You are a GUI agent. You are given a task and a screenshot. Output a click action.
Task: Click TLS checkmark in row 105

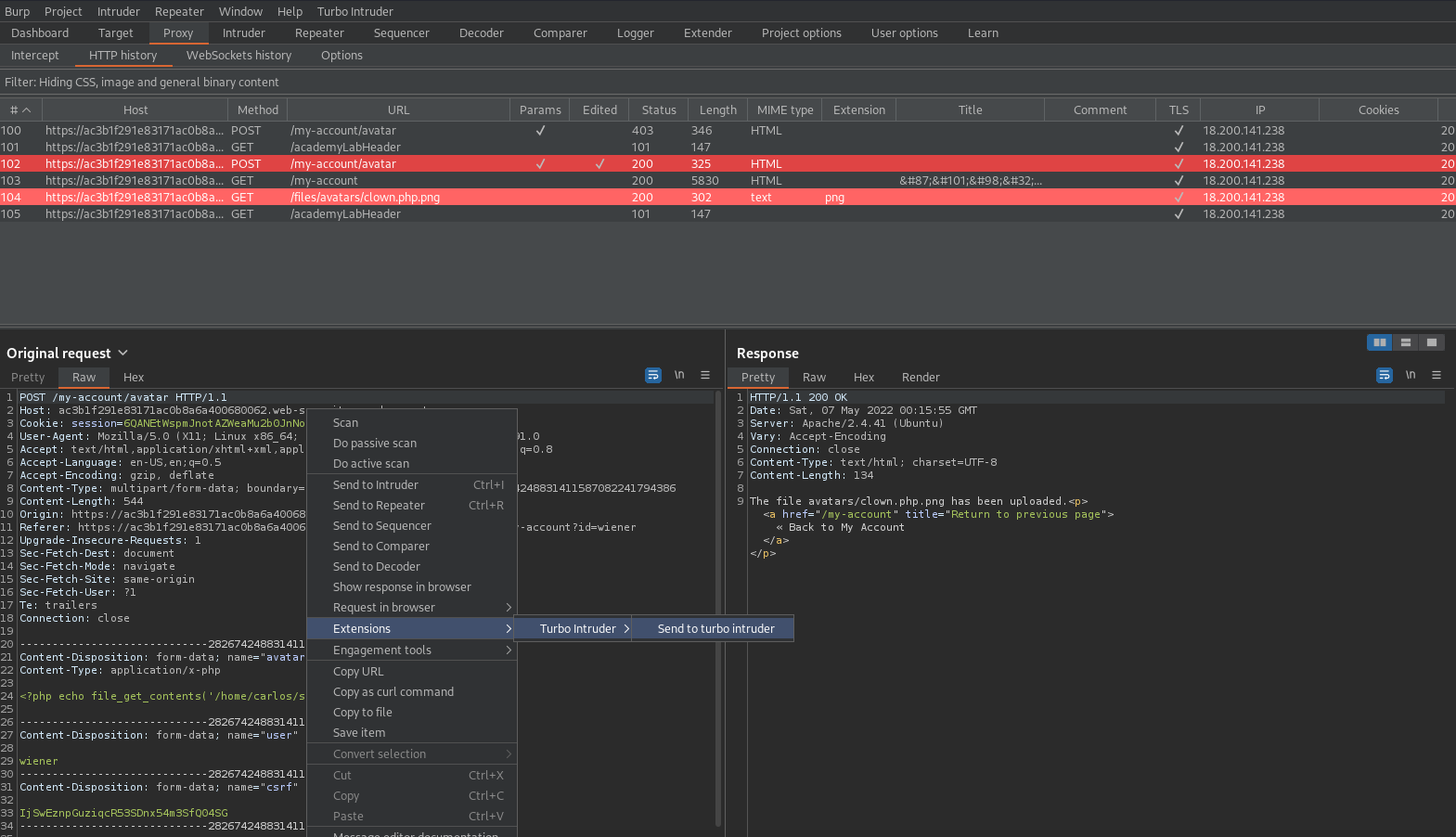pyautogui.click(x=1179, y=214)
